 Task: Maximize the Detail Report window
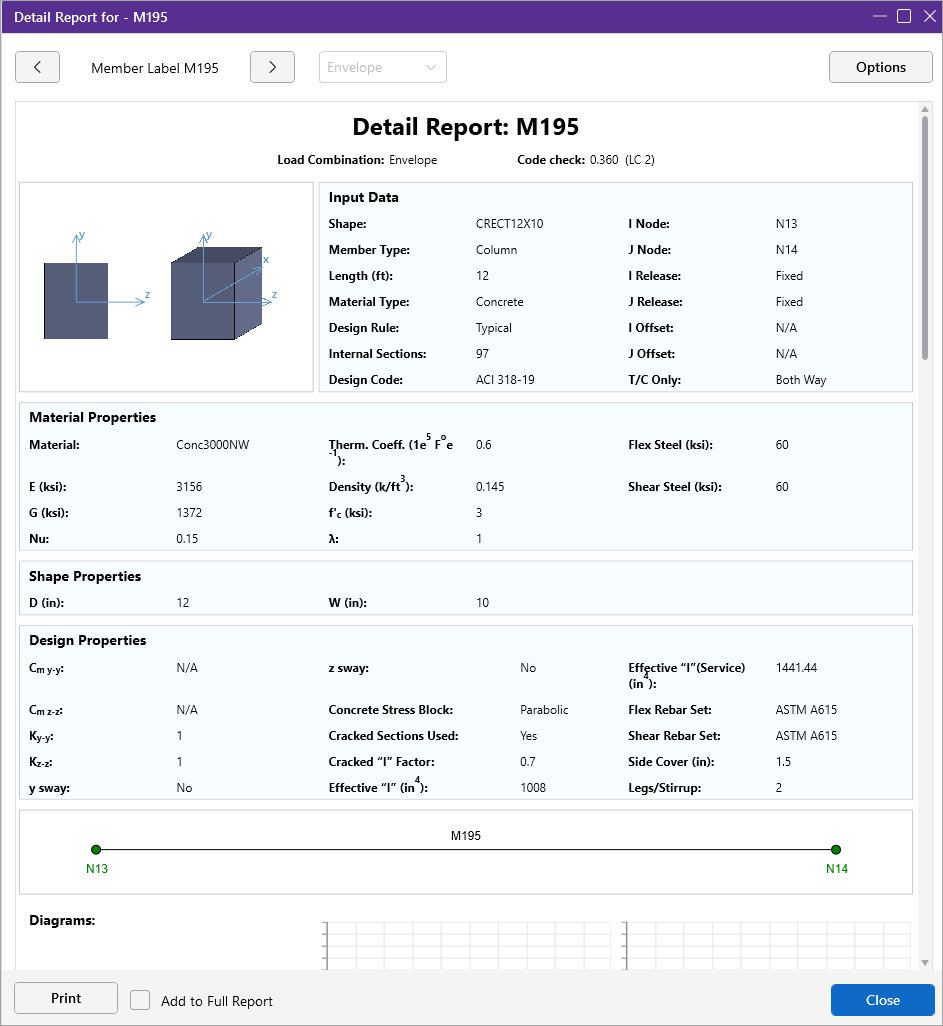point(903,16)
